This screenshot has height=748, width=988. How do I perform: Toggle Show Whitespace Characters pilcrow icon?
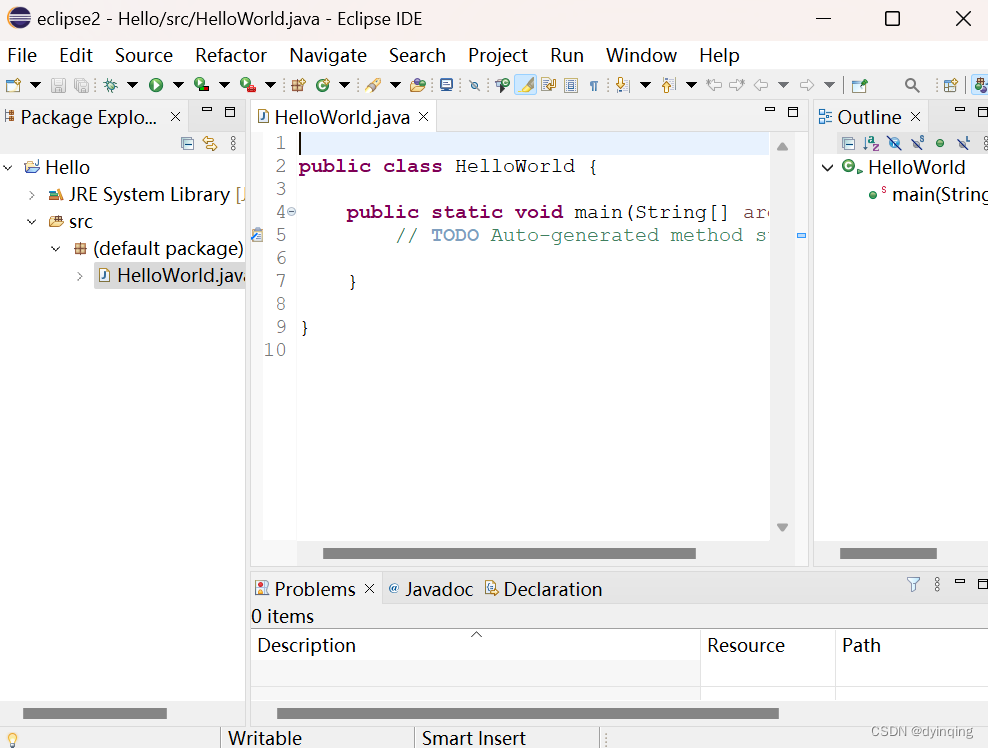(x=594, y=86)
